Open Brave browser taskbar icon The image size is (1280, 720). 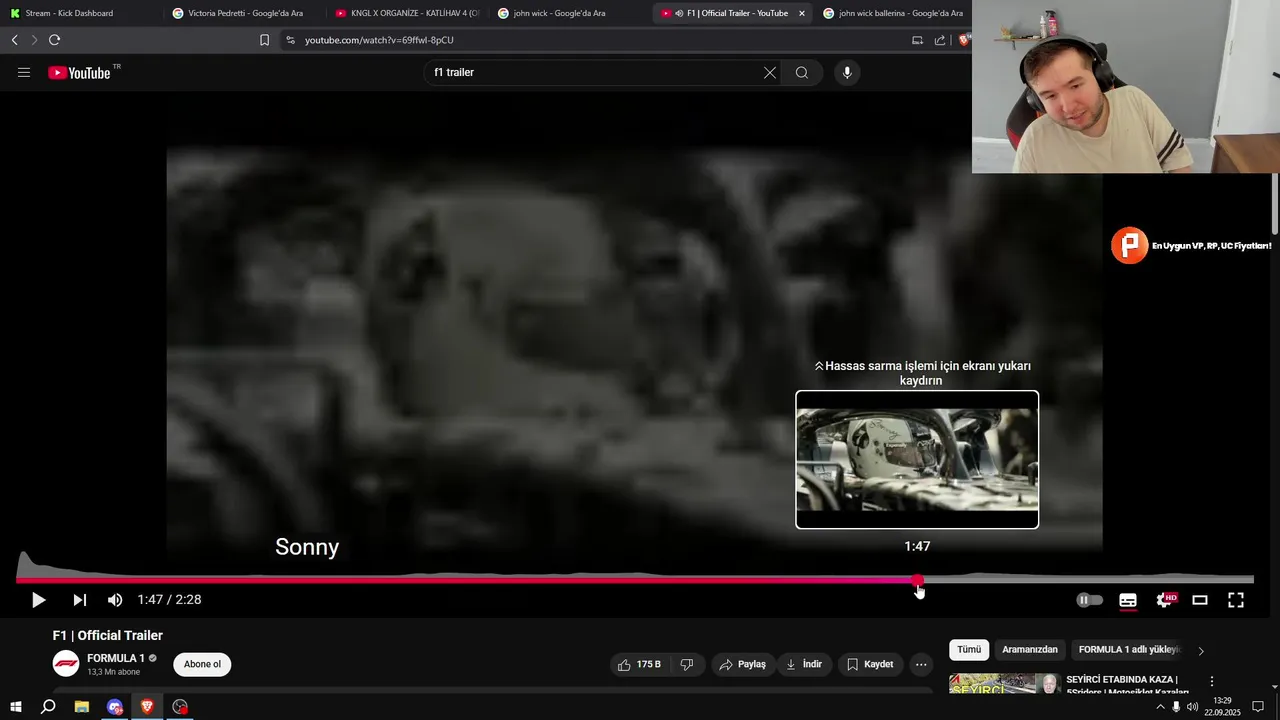coord(147,707)
